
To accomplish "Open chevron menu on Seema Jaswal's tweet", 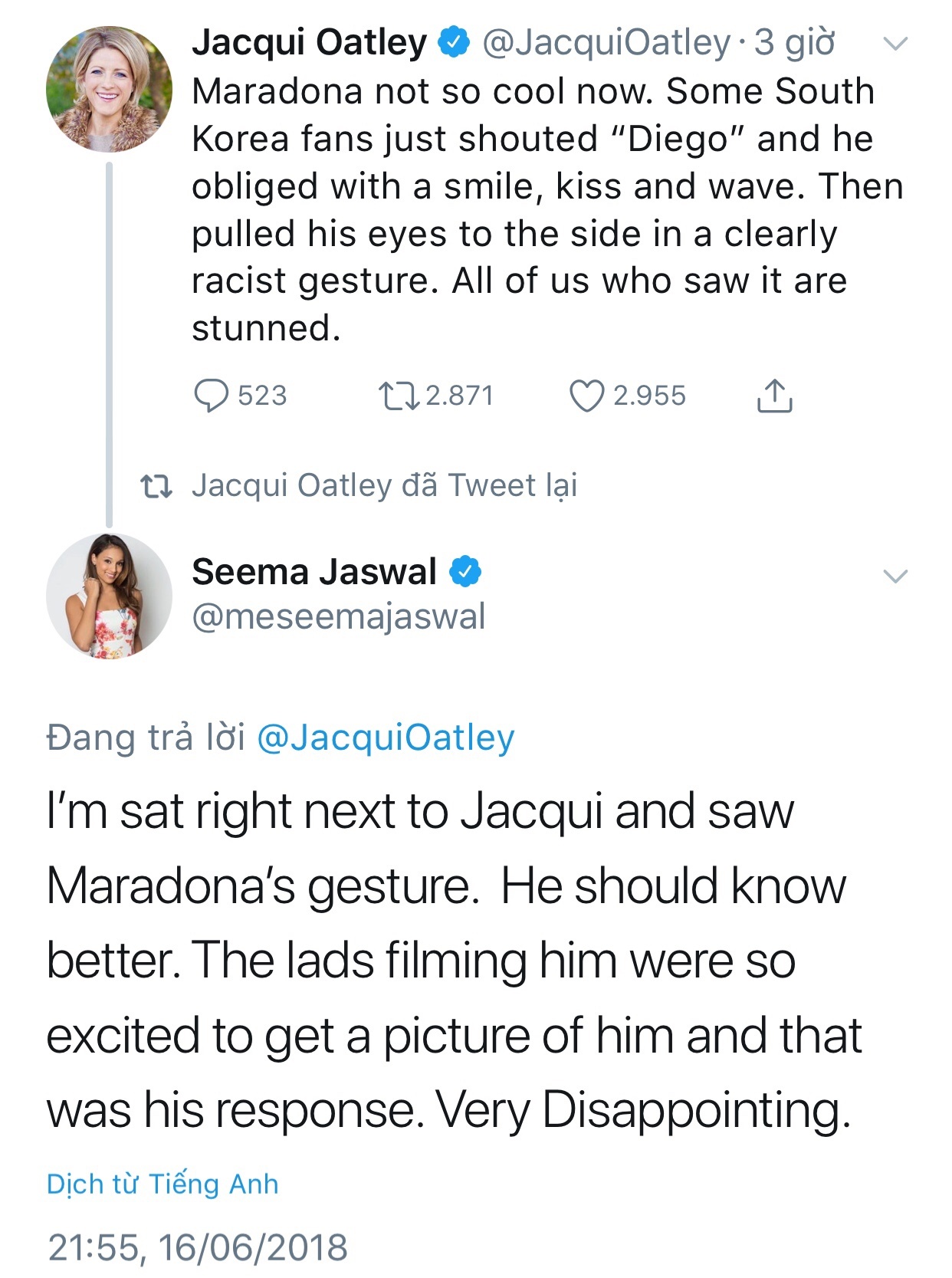I will [895, 576].
